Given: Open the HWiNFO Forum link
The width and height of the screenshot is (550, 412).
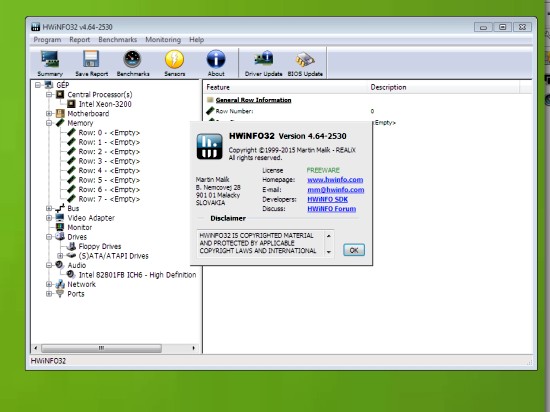Looking at the screenshot, I should (331, 209).
